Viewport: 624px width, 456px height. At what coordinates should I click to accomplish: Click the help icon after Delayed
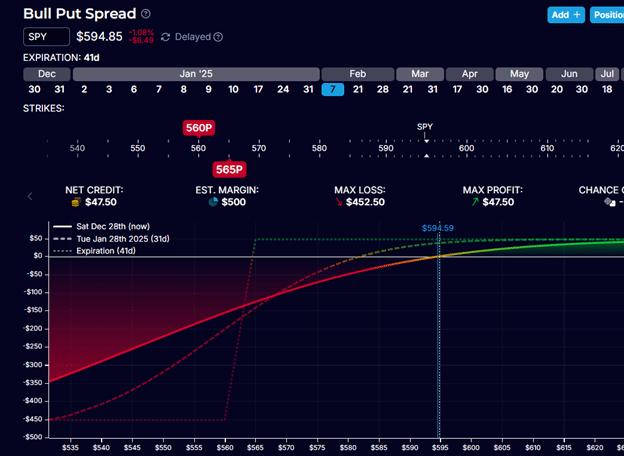coord(218,37)
